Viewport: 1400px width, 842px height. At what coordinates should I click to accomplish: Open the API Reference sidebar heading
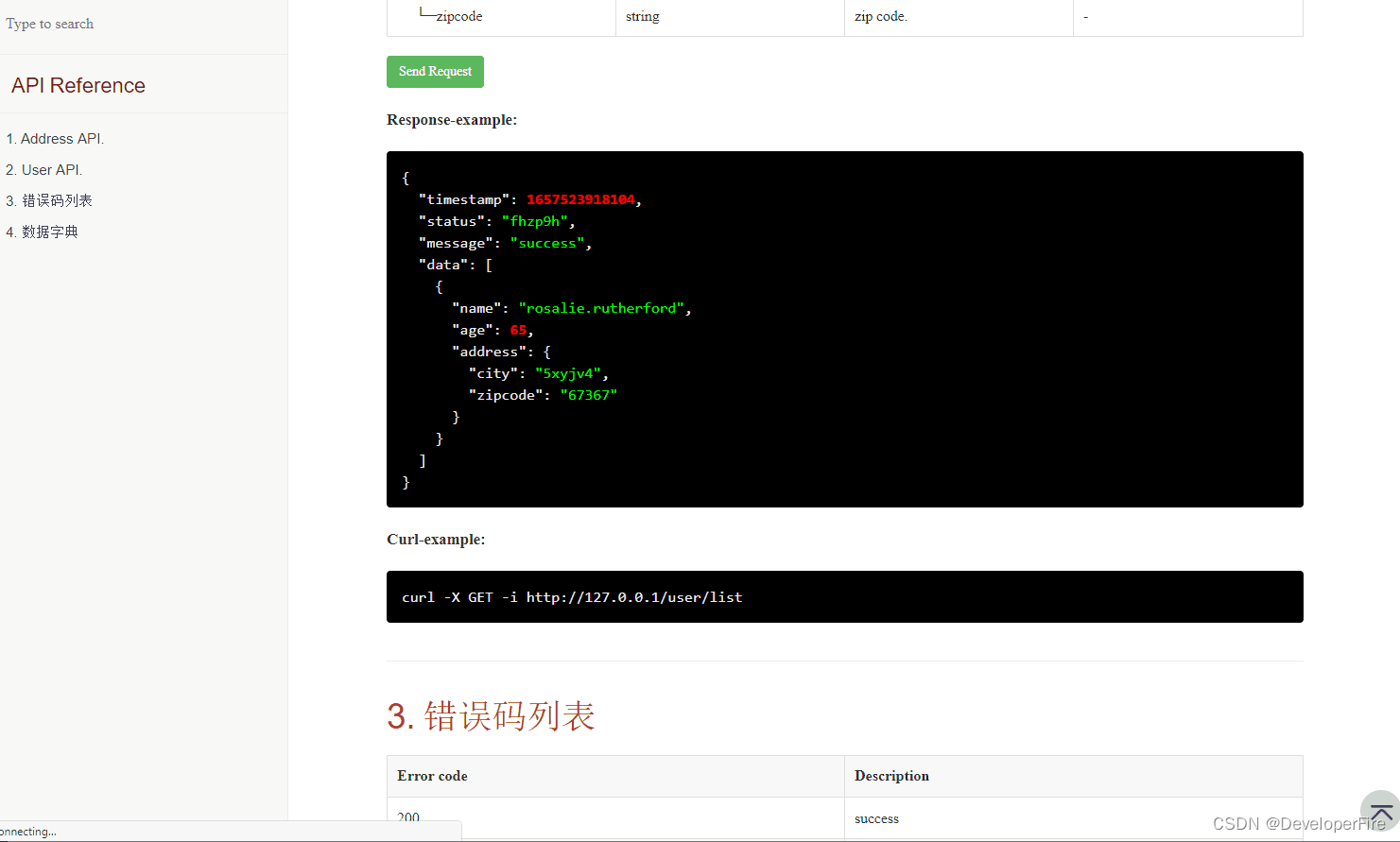[x=78, y=85]
